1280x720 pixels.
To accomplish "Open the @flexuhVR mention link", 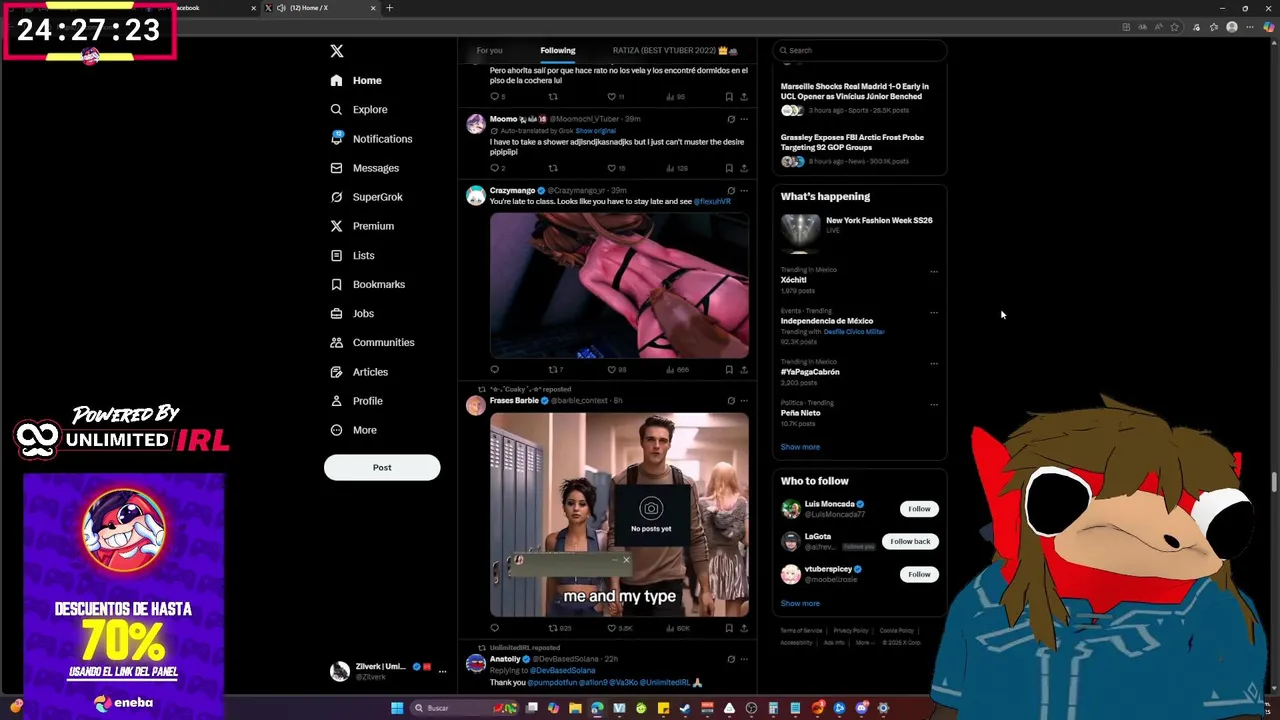I will tap(712, 202).
